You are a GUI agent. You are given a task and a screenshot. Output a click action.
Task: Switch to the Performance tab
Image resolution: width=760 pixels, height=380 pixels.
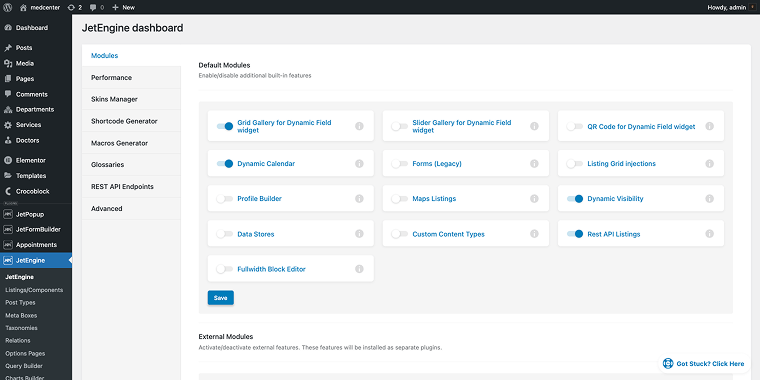point(131,78)
